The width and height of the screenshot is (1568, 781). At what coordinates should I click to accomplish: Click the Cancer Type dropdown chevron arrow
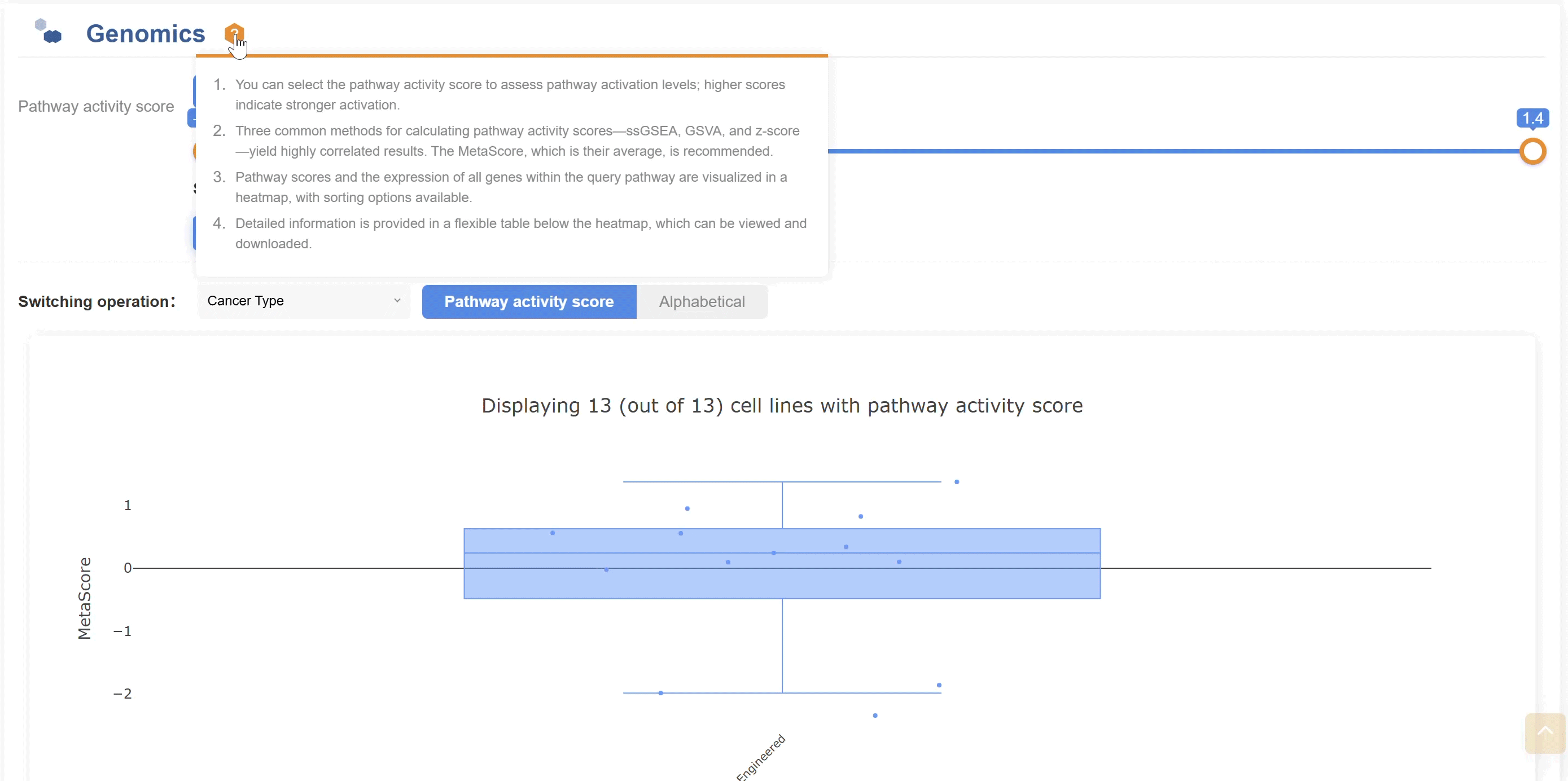pos(397,301)
